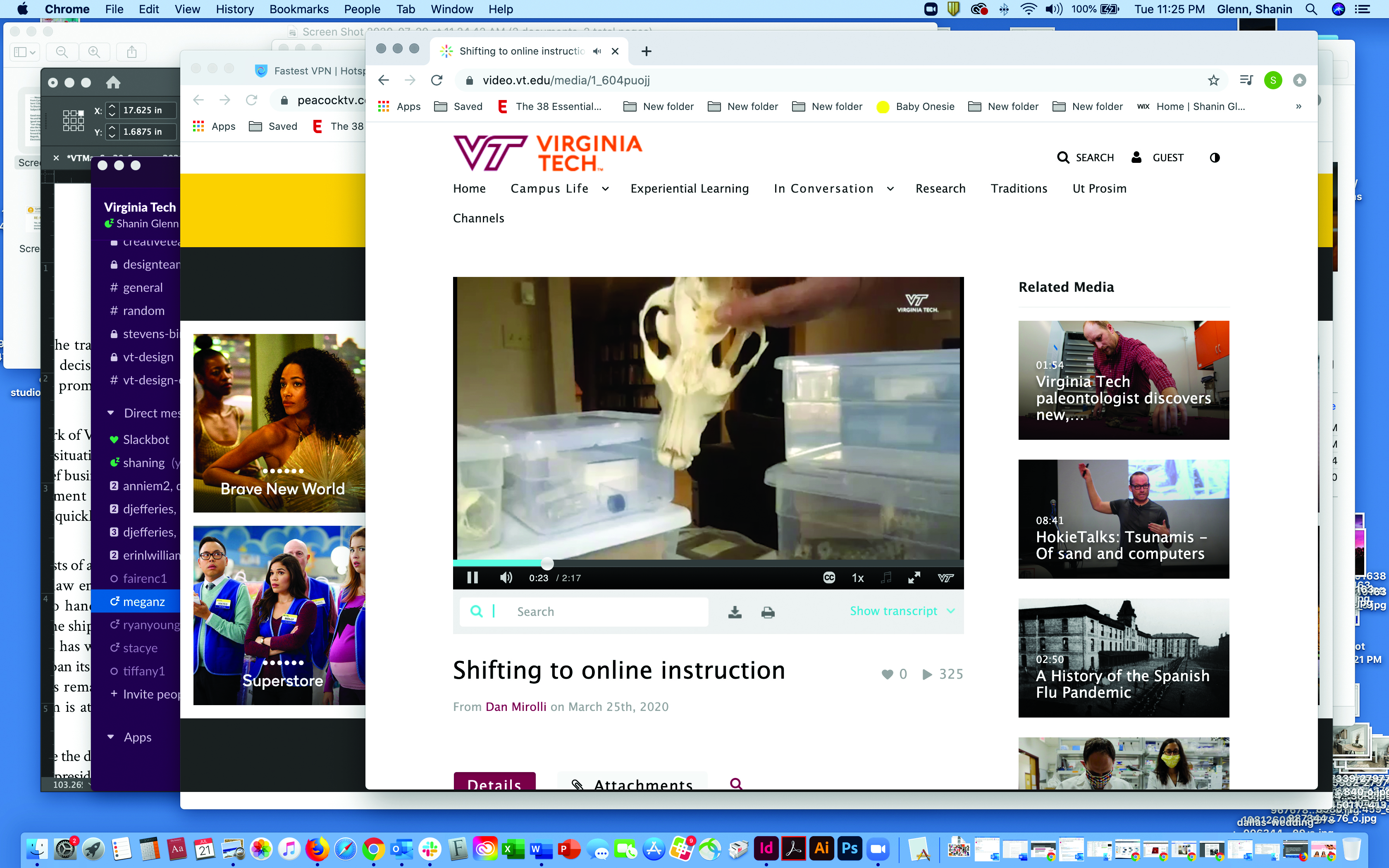Open Chrome profile avatar S
The height and width of the screenshot is (868, 1389).
1272,80
